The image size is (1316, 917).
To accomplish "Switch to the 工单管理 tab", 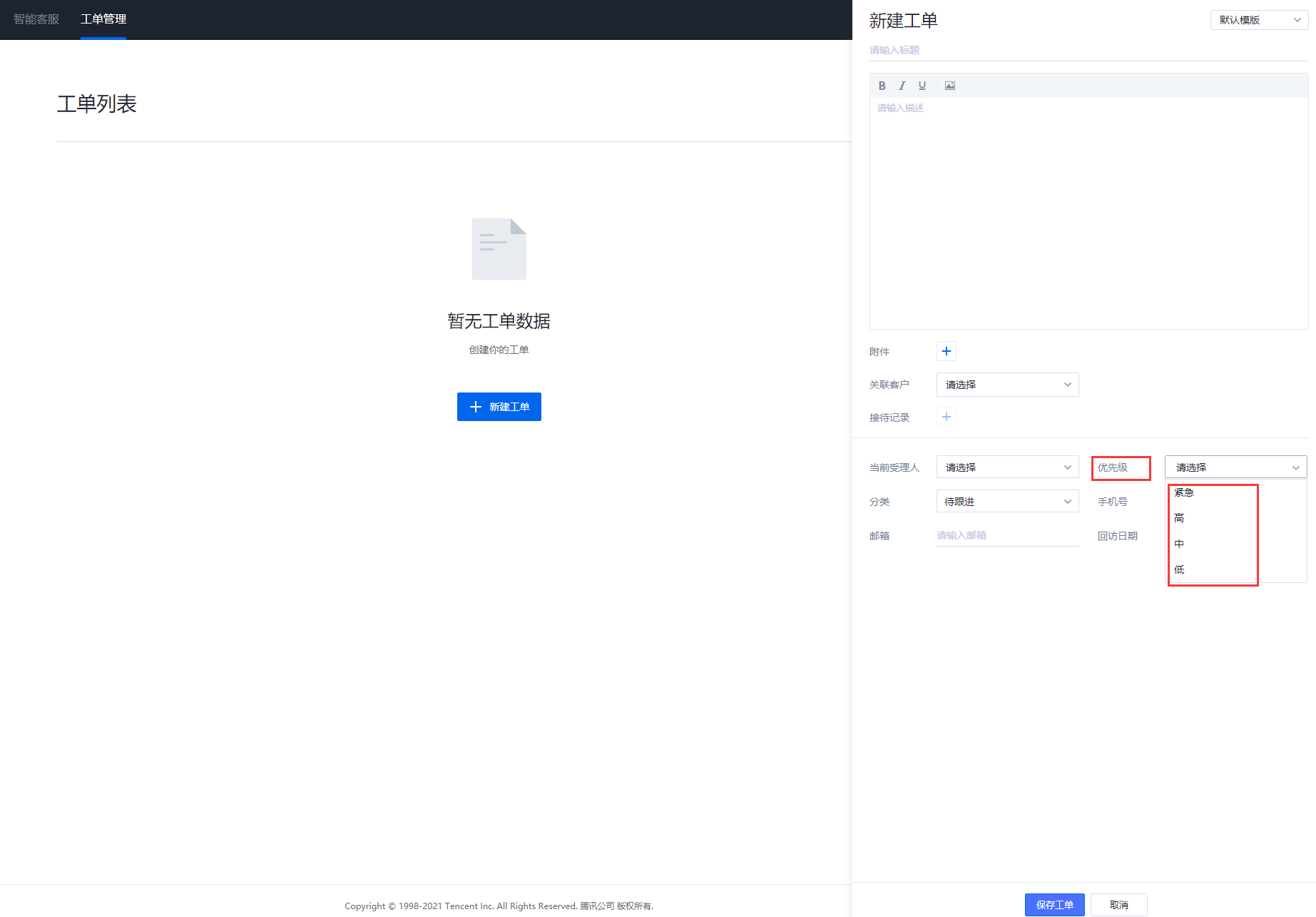I will (103, 19).
